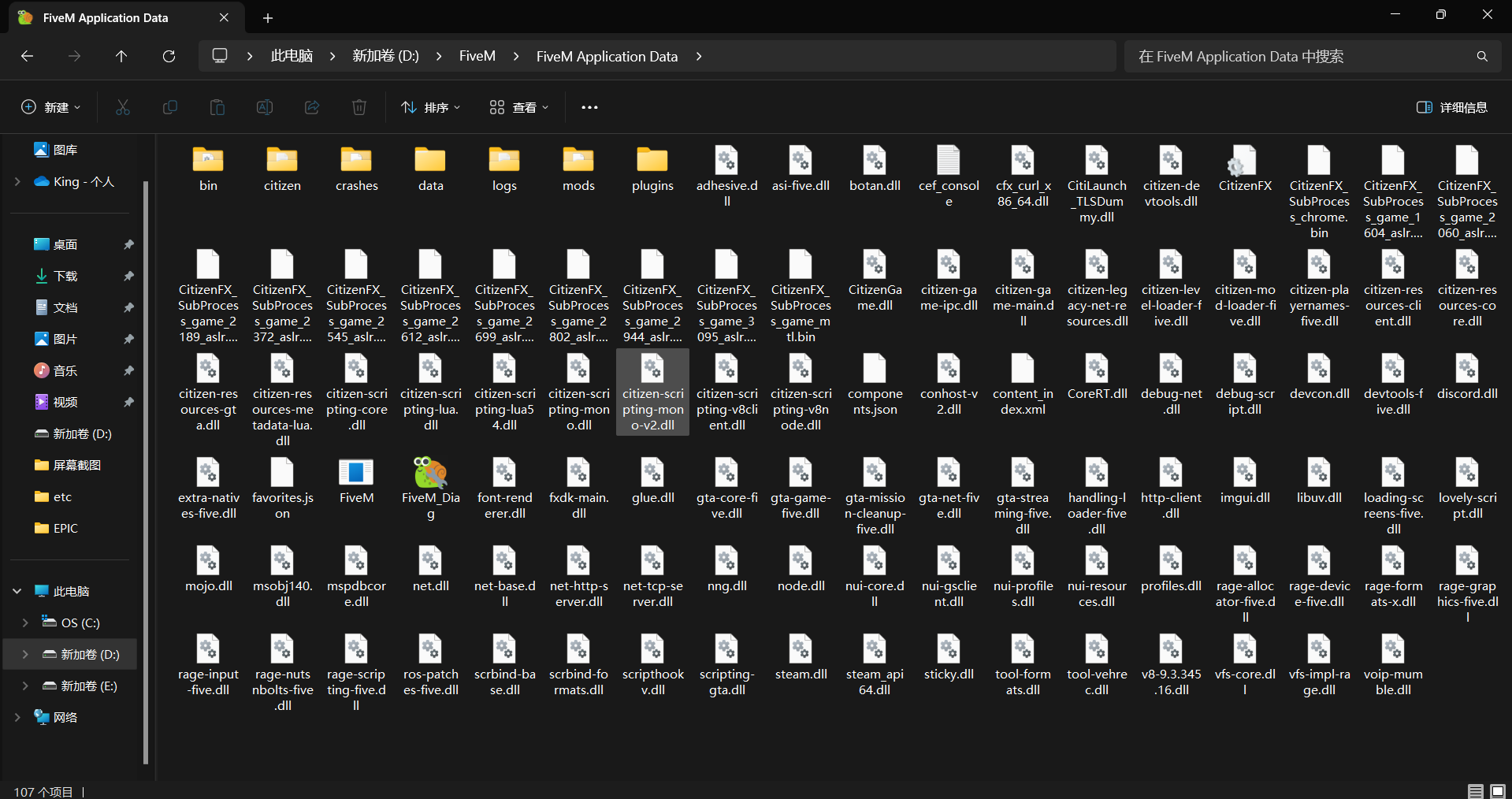This screenshot has width=1512, height=799.
Task: Switch to large icons view in status bar
Action: click(1498, 791)
